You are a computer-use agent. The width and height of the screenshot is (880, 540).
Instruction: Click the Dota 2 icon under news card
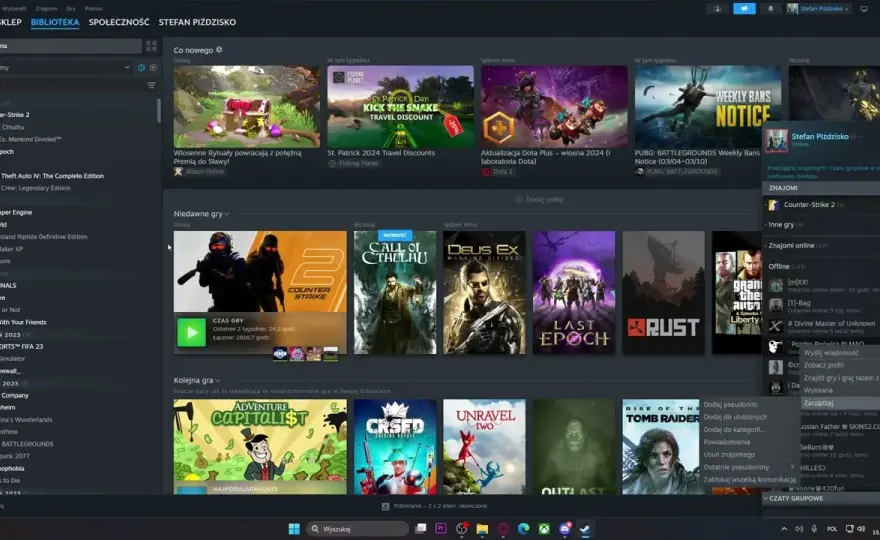pos(486,172)
